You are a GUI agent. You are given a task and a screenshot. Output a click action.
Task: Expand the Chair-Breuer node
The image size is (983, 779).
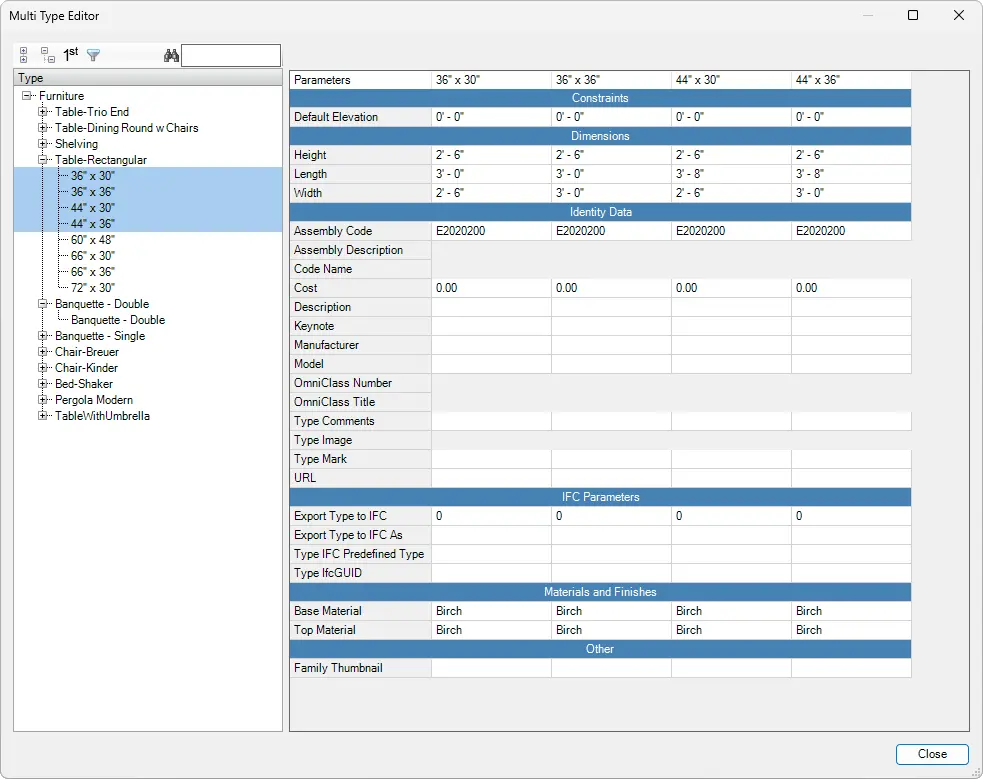coord(41,352)
